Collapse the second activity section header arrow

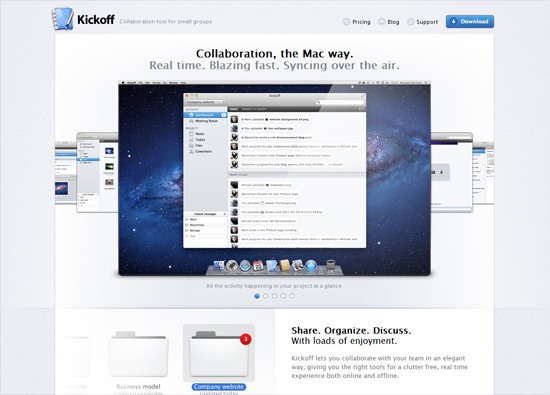[362, 174]
